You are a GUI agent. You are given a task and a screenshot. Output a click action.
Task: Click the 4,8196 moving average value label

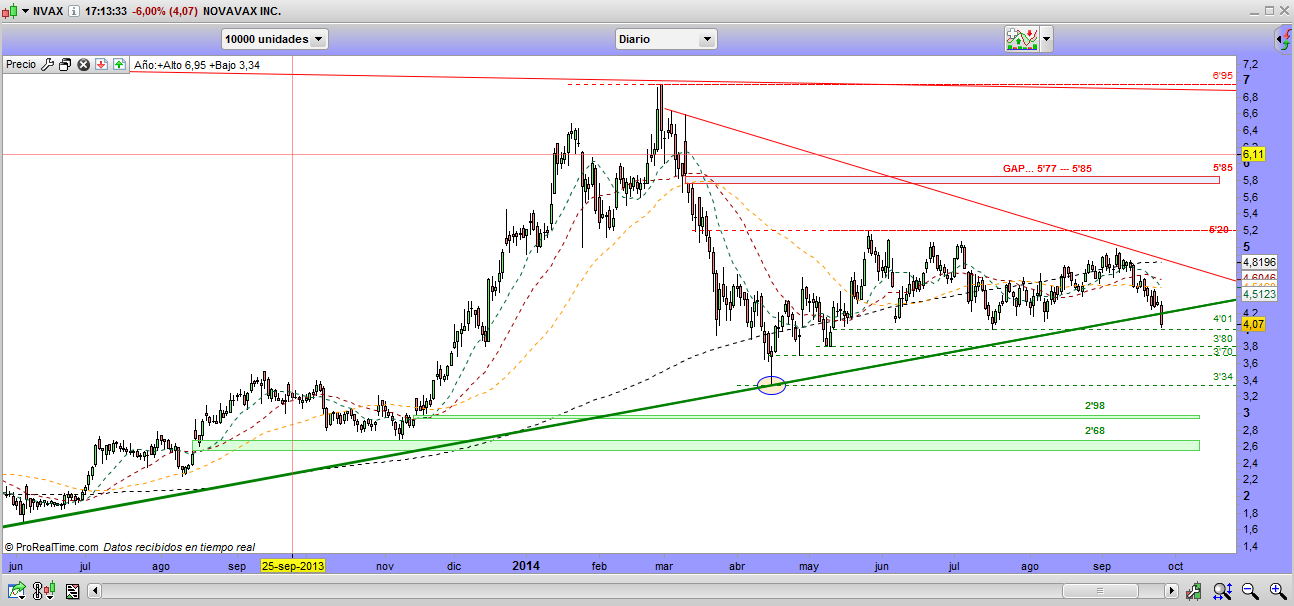coord(1258,262)
